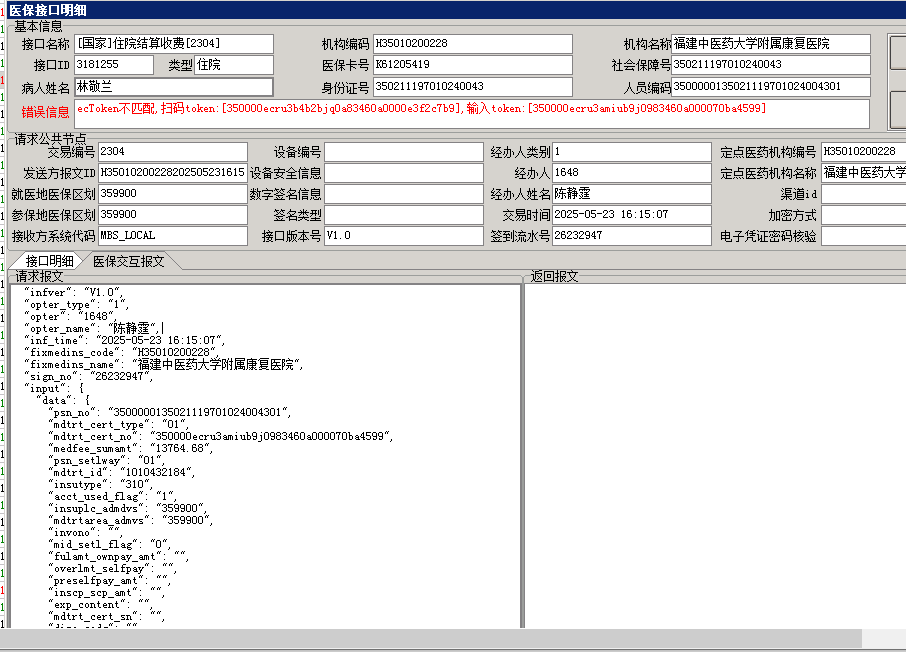The height and width of the screenshot is (652, 906).
Task: Select the 接口版本号 field V1.0
Action: (x=404, y=236)
